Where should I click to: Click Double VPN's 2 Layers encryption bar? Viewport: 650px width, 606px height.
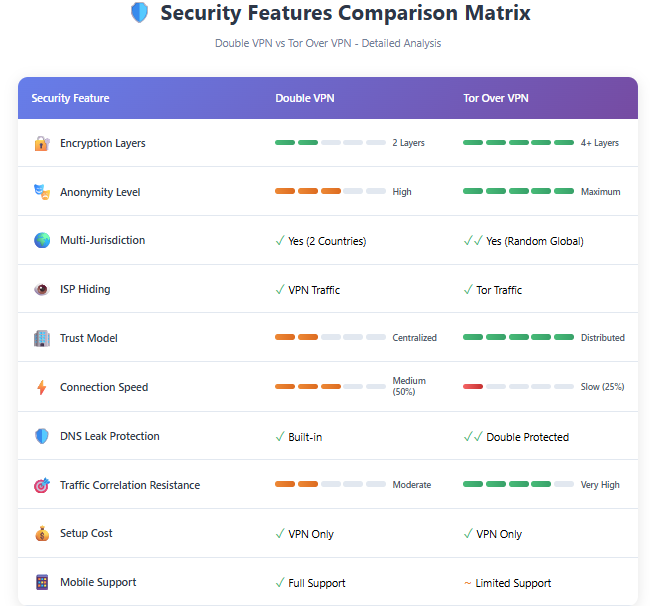(x=330, y=143)
